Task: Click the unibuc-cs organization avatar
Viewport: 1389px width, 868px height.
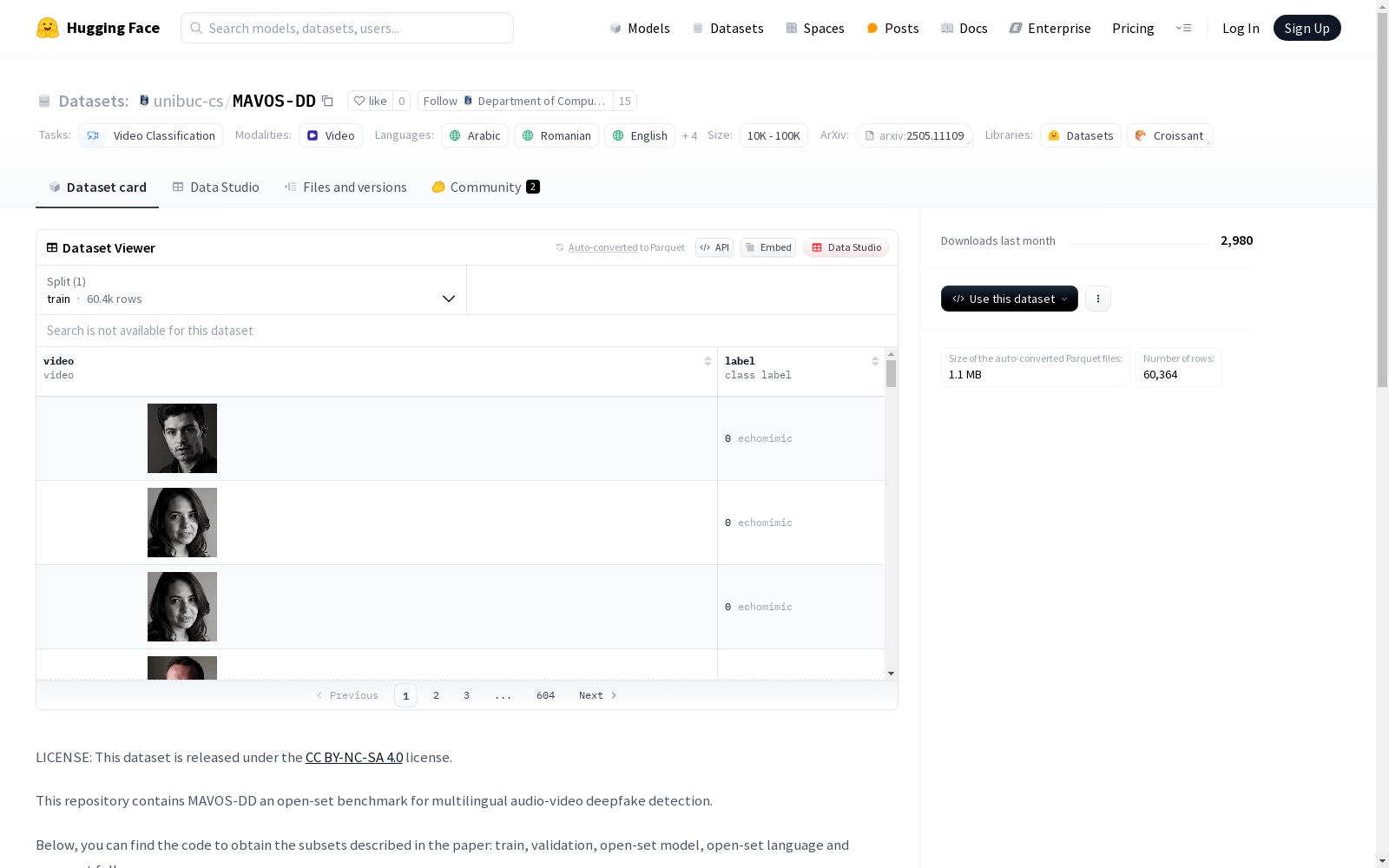Action: (x=144, y=101)
